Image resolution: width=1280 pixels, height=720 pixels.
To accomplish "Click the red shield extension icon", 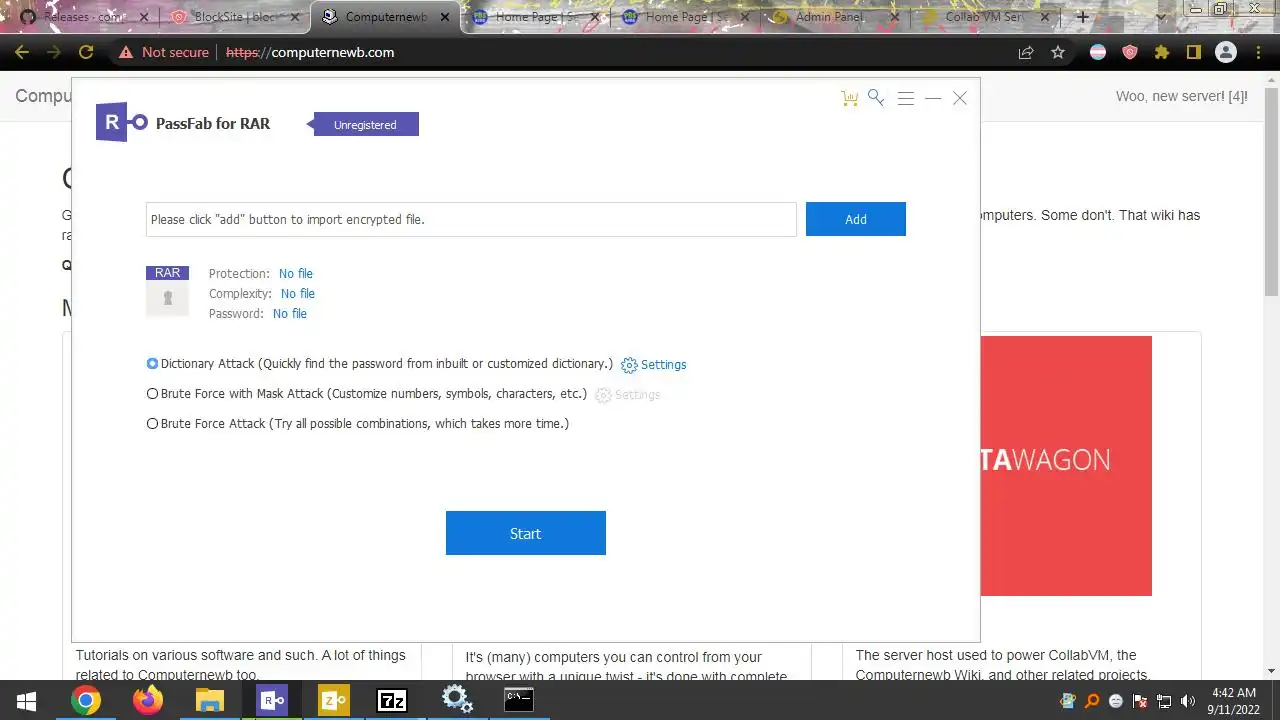I will tap(1130, 52).
